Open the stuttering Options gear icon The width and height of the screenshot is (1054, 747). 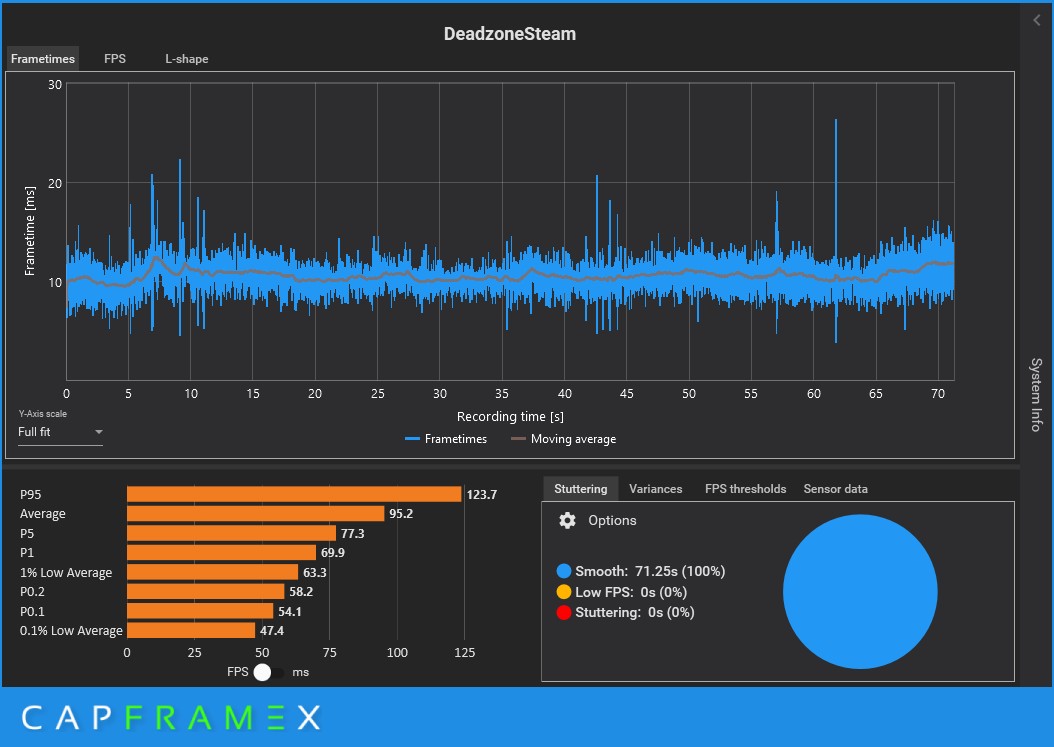pyautogui.click(x=567, y=520)
